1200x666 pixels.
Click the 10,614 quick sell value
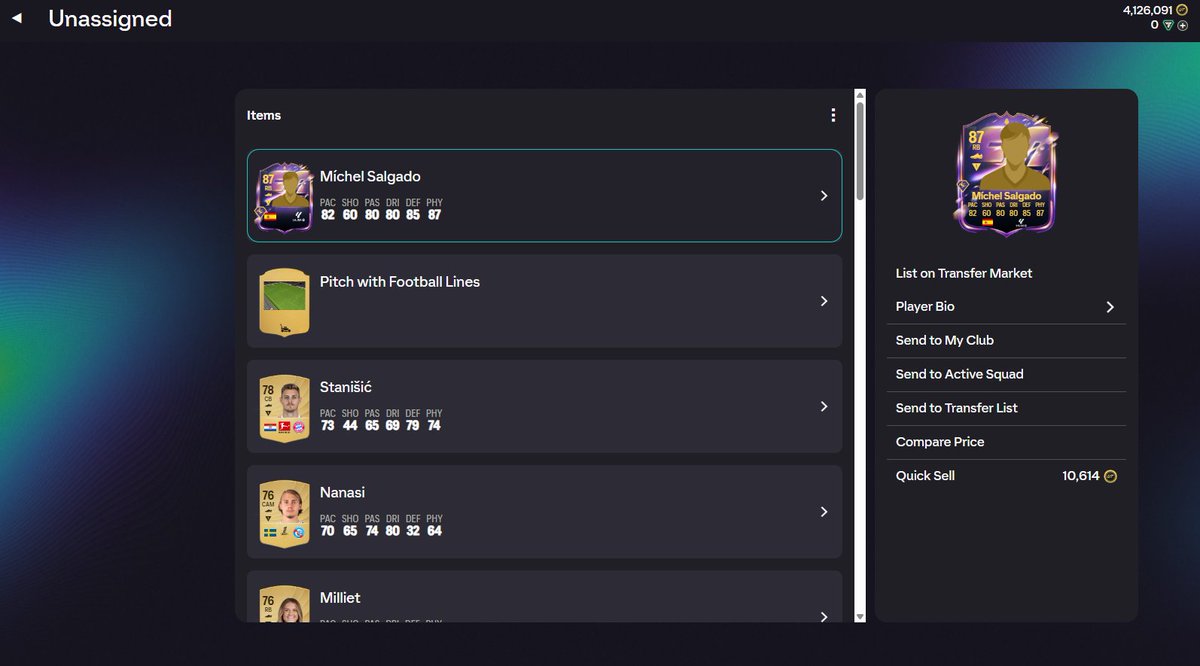(1081, 476)
